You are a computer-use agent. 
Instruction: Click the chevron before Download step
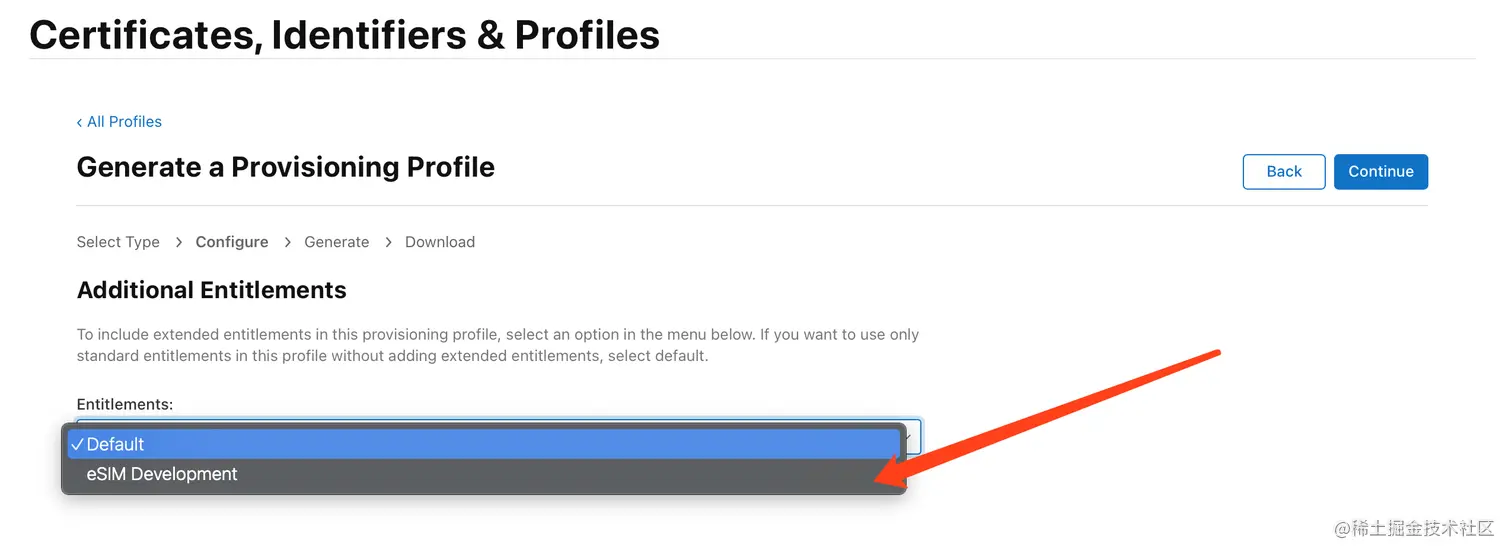pos(388,242)
